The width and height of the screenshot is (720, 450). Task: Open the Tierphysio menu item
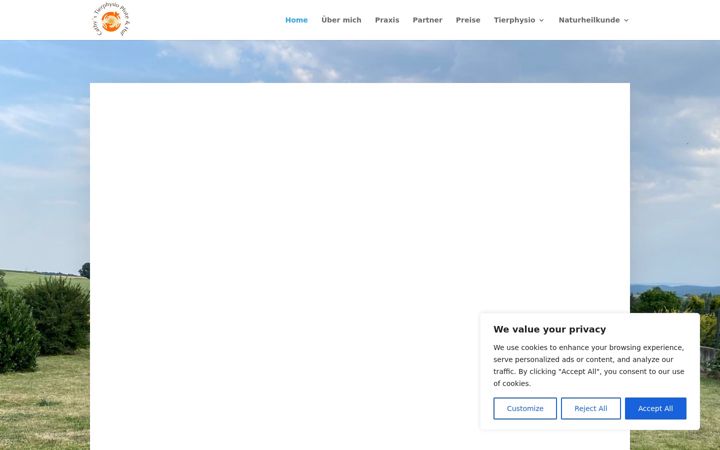coord(514,20)
